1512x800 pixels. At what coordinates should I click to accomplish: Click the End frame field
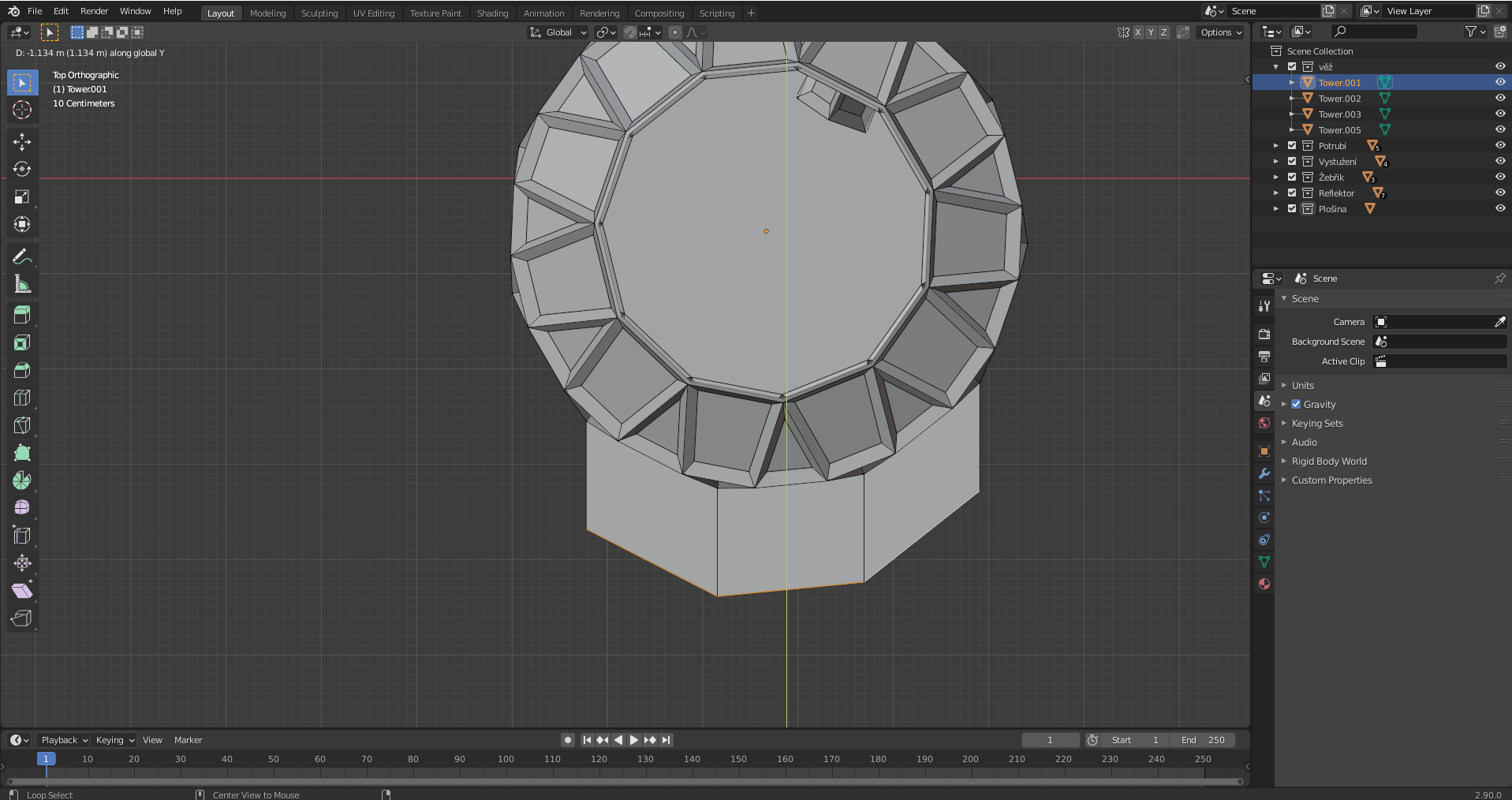coord(1203,740)
